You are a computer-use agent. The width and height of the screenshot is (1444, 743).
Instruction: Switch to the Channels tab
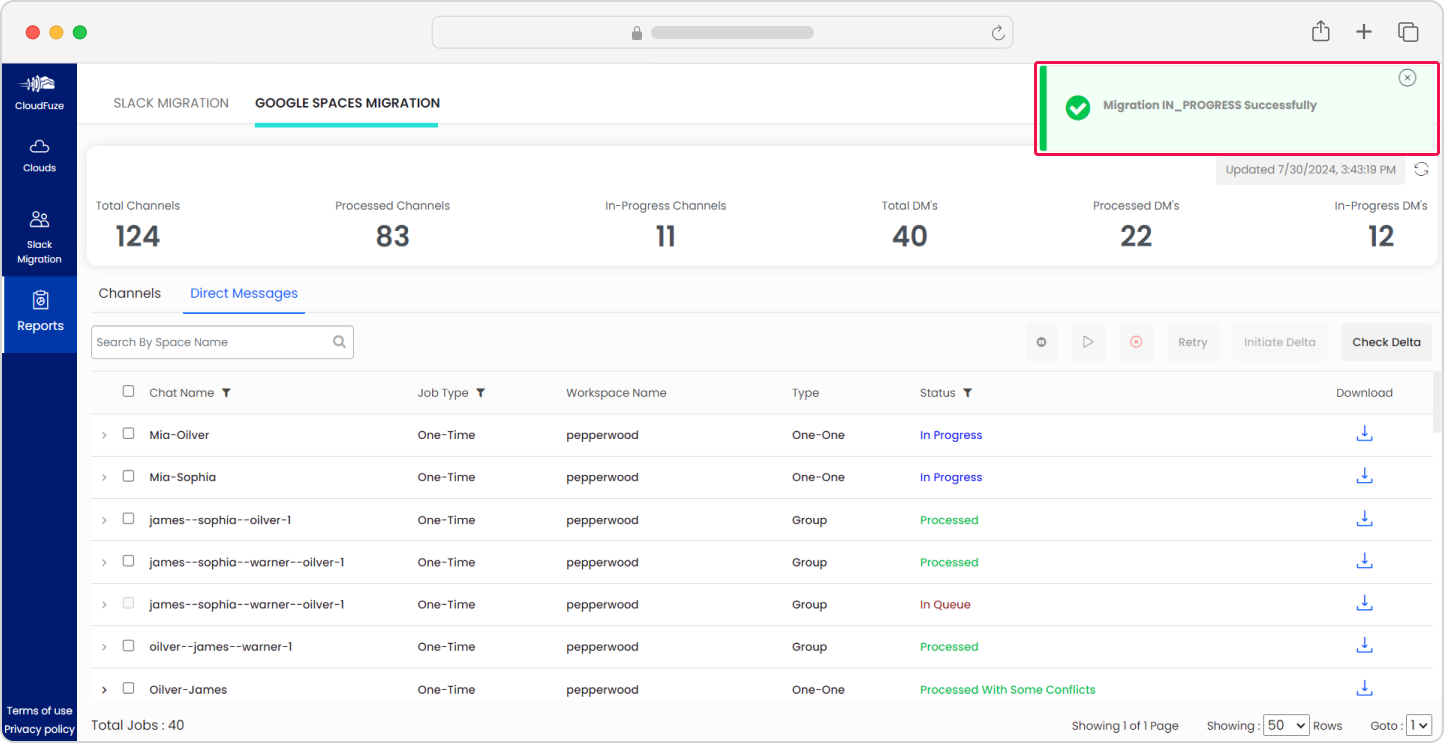point(130,293)
